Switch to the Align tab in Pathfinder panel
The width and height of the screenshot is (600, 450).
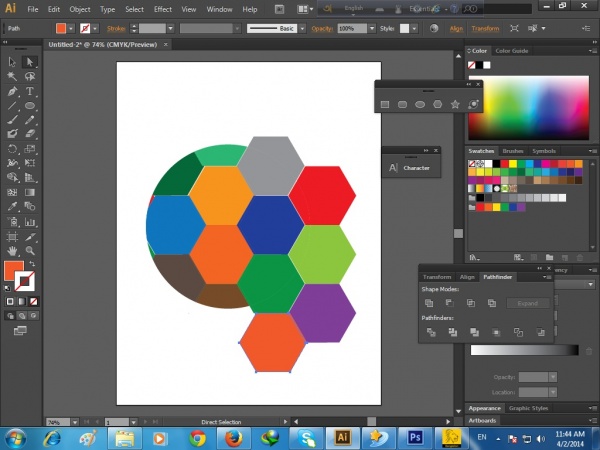[467, 276]
